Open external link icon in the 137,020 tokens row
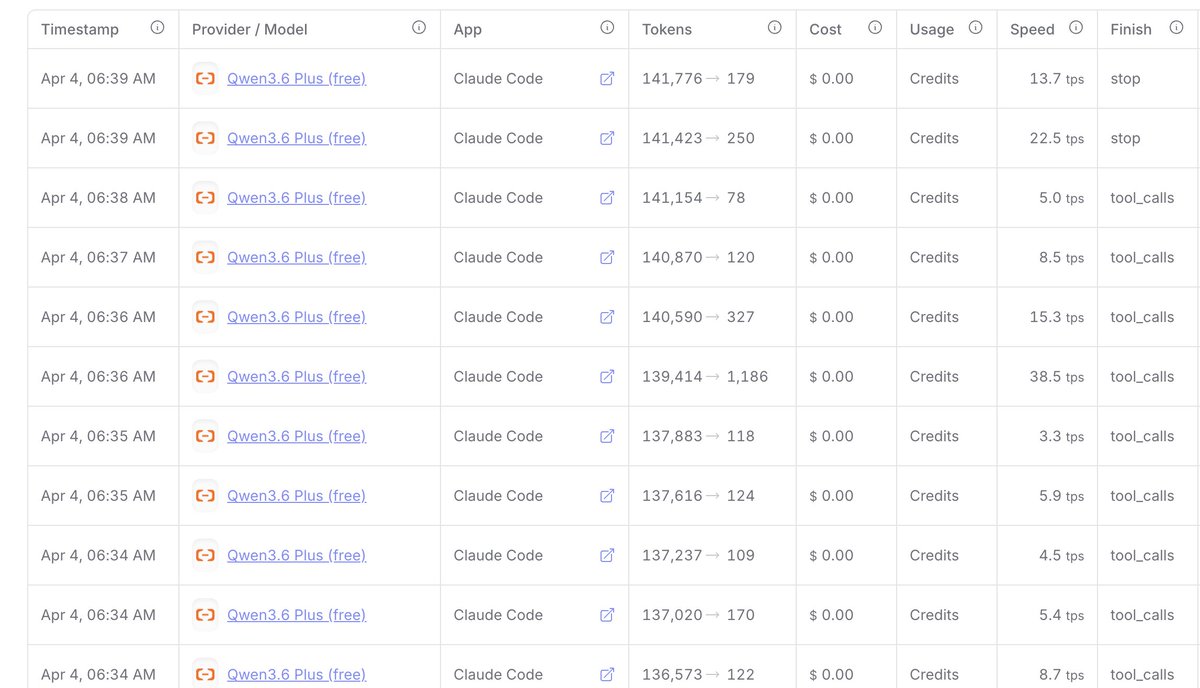 607,615
